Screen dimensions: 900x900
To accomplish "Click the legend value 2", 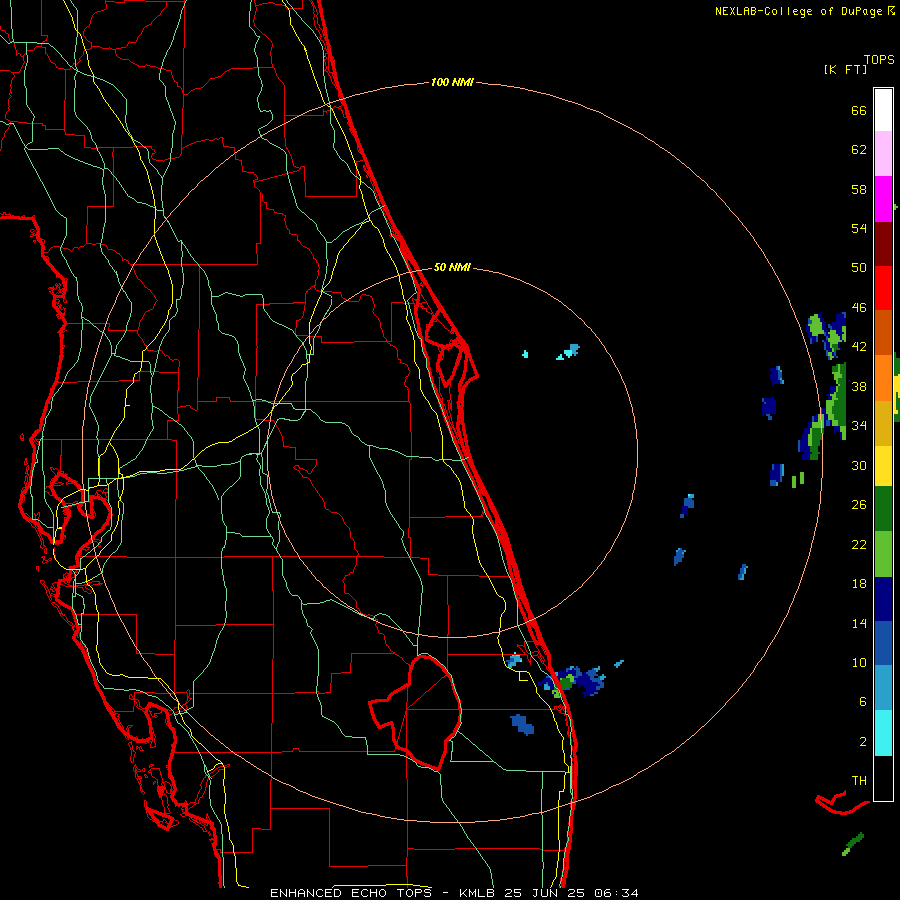I will (x=863, y=742).
